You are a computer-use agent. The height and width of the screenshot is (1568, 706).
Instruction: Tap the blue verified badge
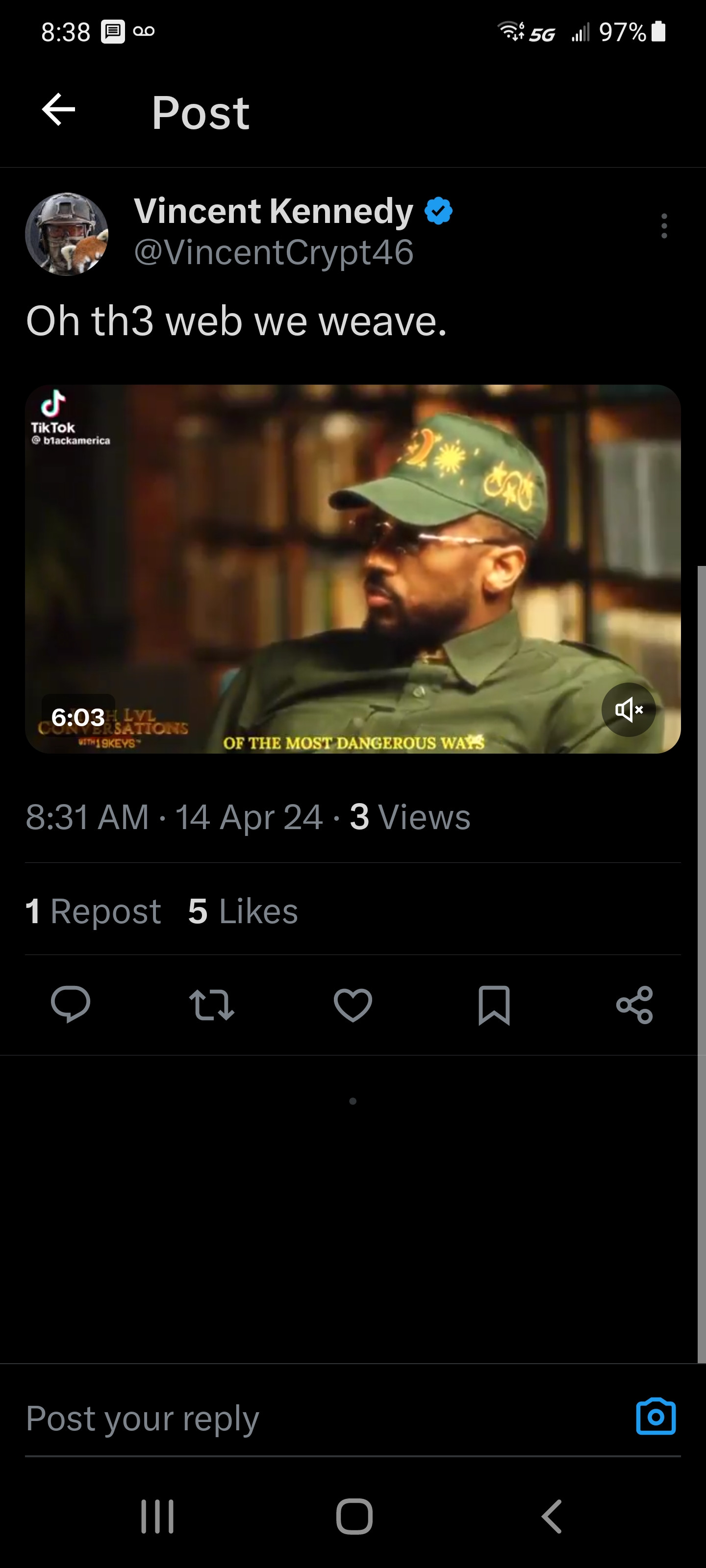pos(439,211)
